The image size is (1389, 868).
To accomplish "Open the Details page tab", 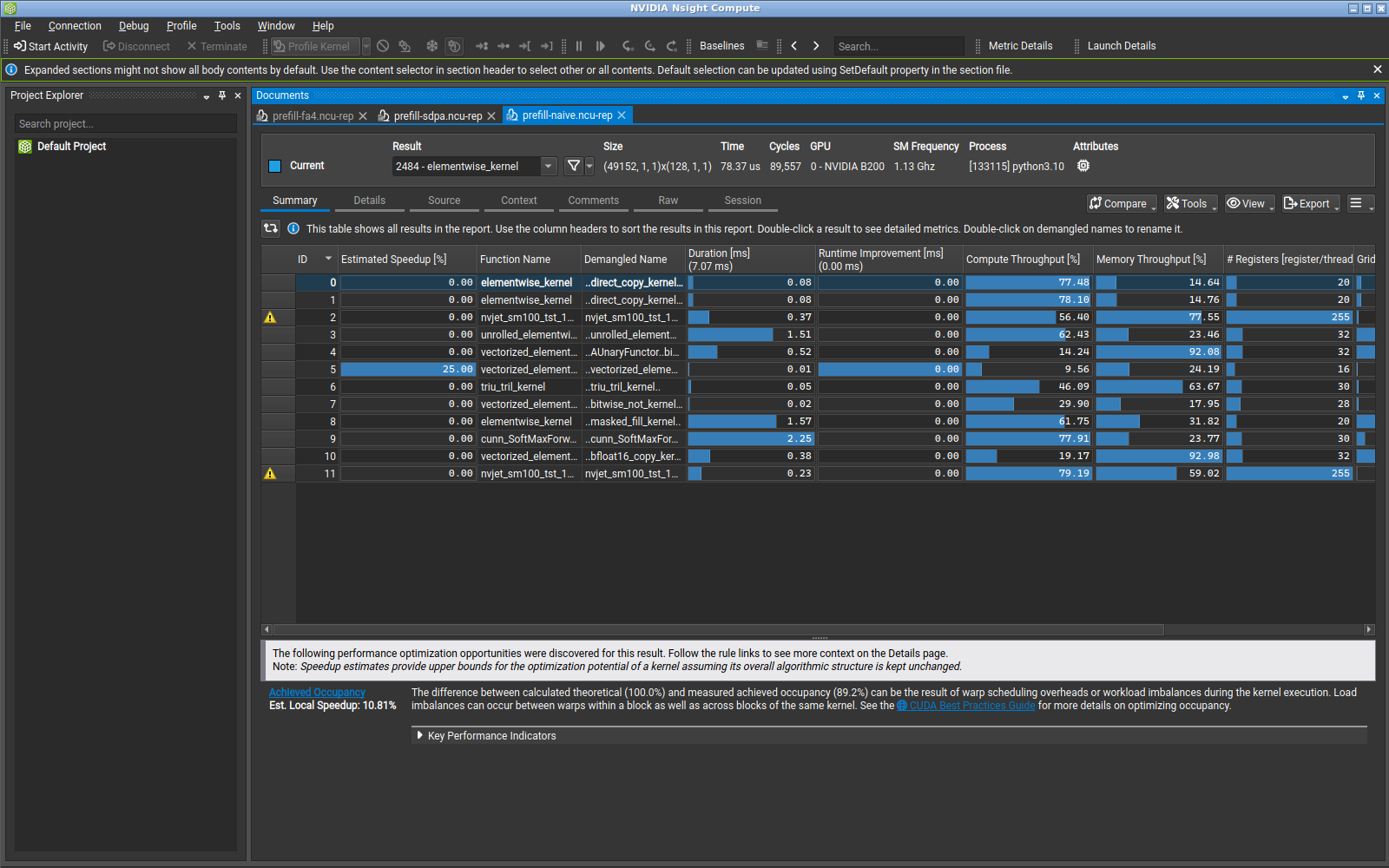I will coord(370,201).
